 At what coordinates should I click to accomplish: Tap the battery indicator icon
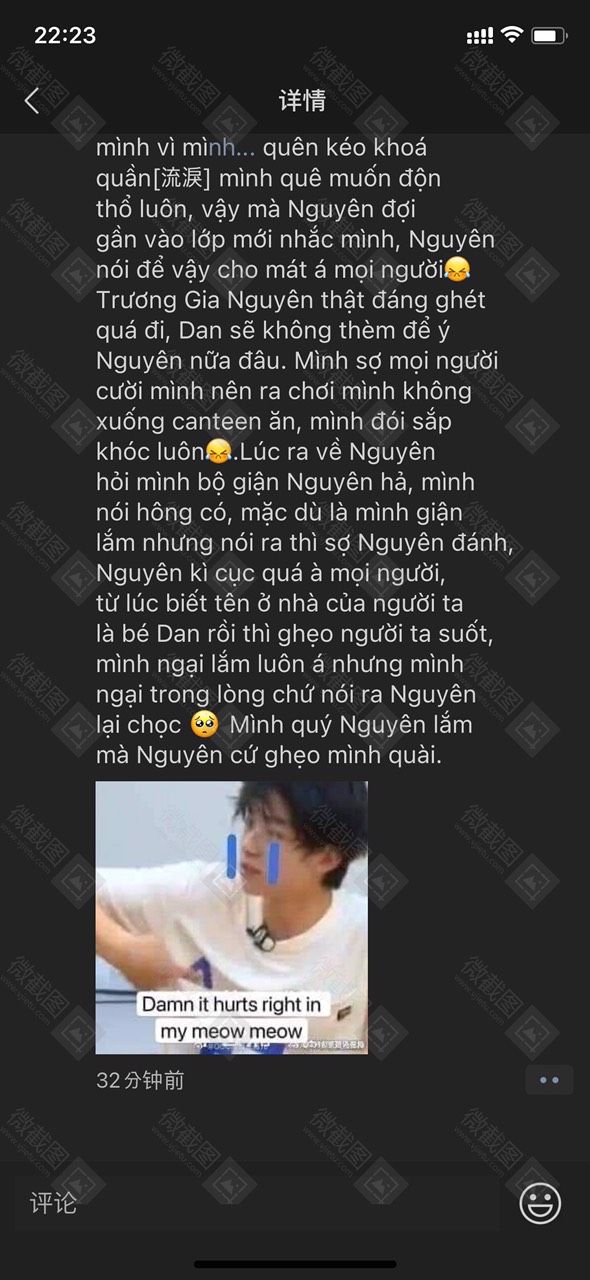pos(549,35)
